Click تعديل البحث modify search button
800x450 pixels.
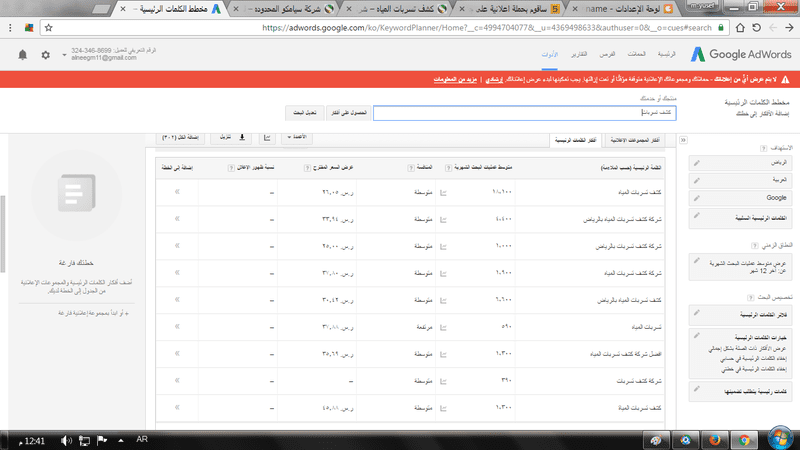coord(305,113)
